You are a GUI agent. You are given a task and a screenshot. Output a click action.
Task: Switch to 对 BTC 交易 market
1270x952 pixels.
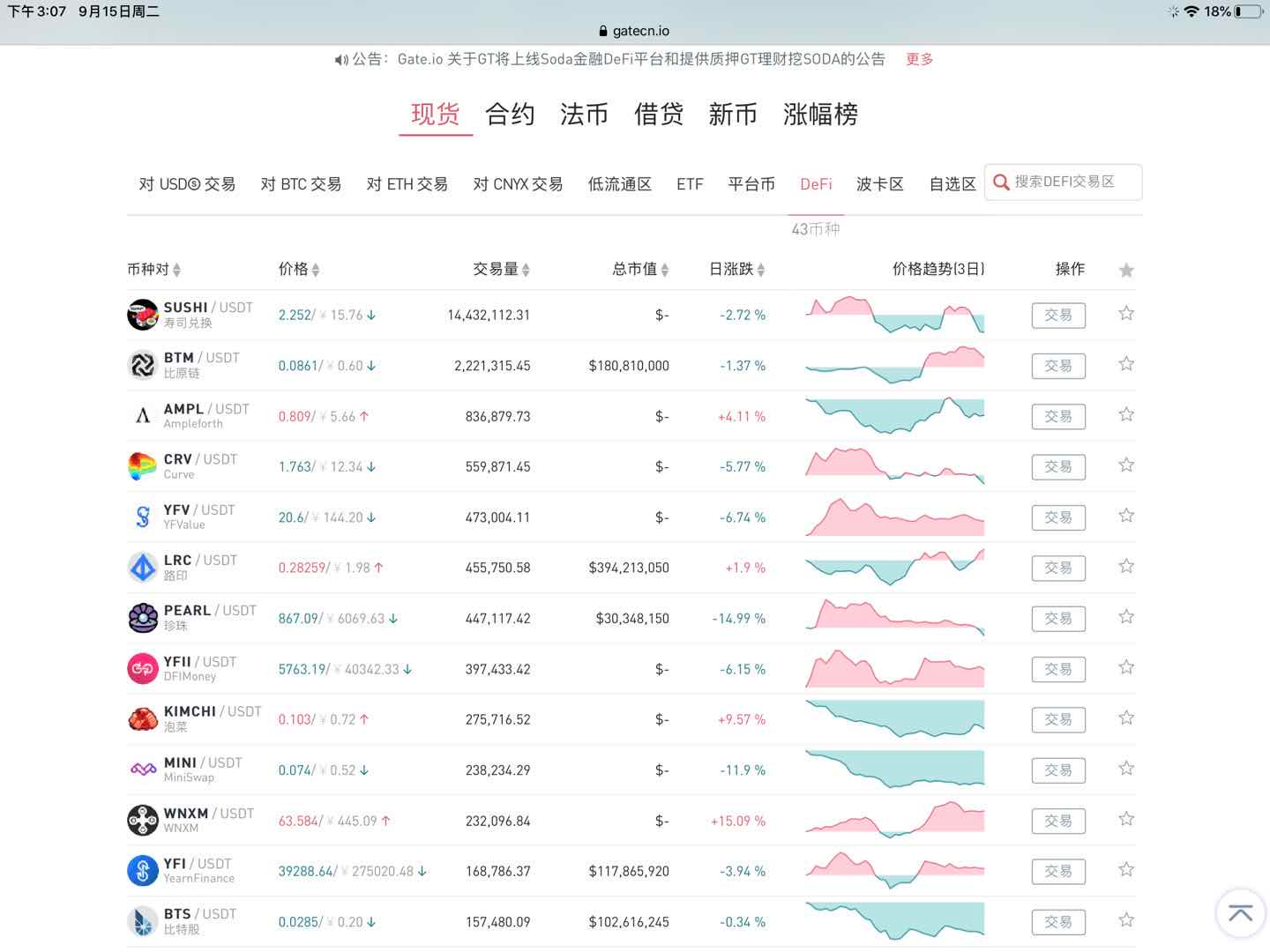pyautogui.click(x=301, y=184)
